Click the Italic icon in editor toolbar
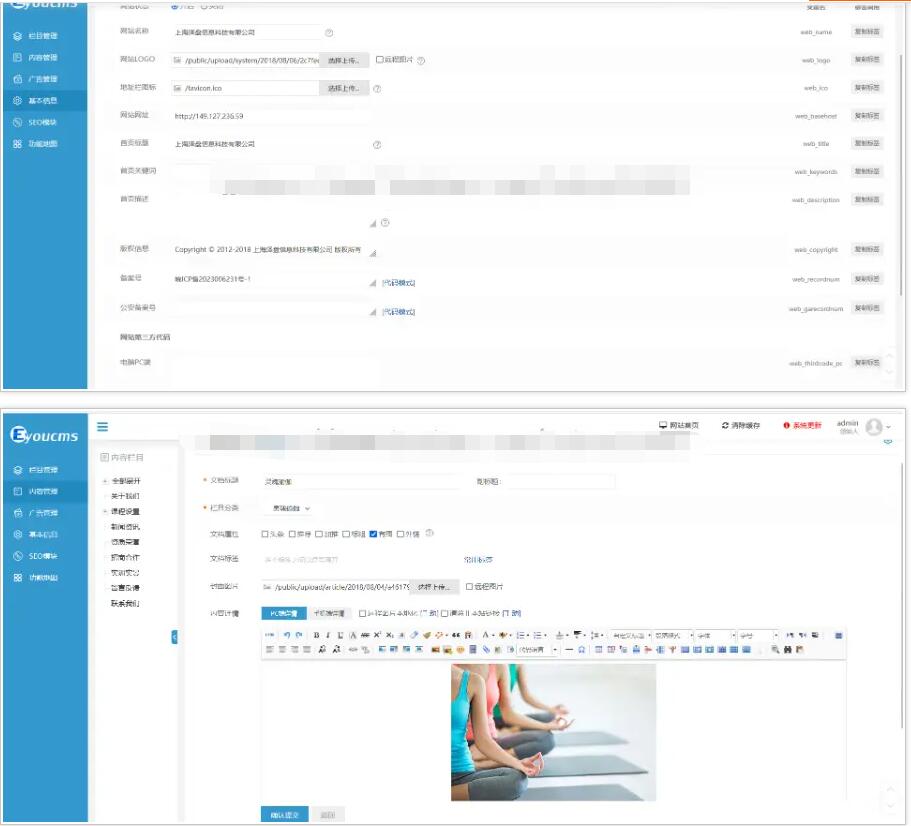The image size is (911, 826). (328, 635)
